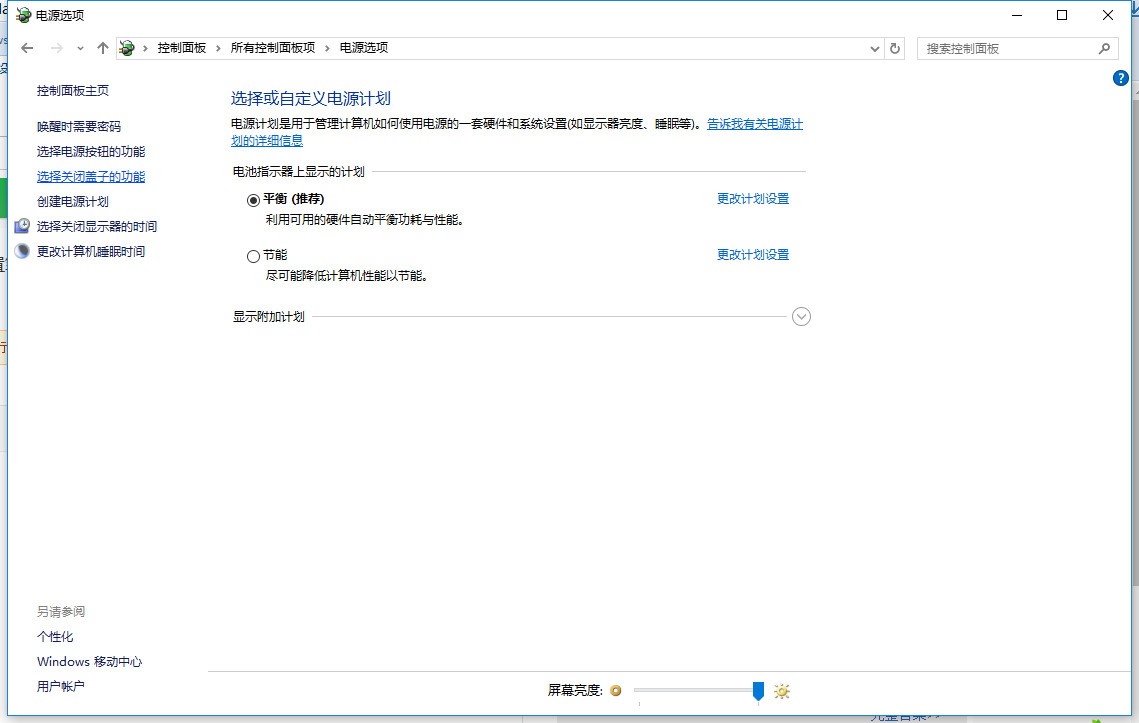
Task: Click the low brightness icon
Action: click(616, 691)
